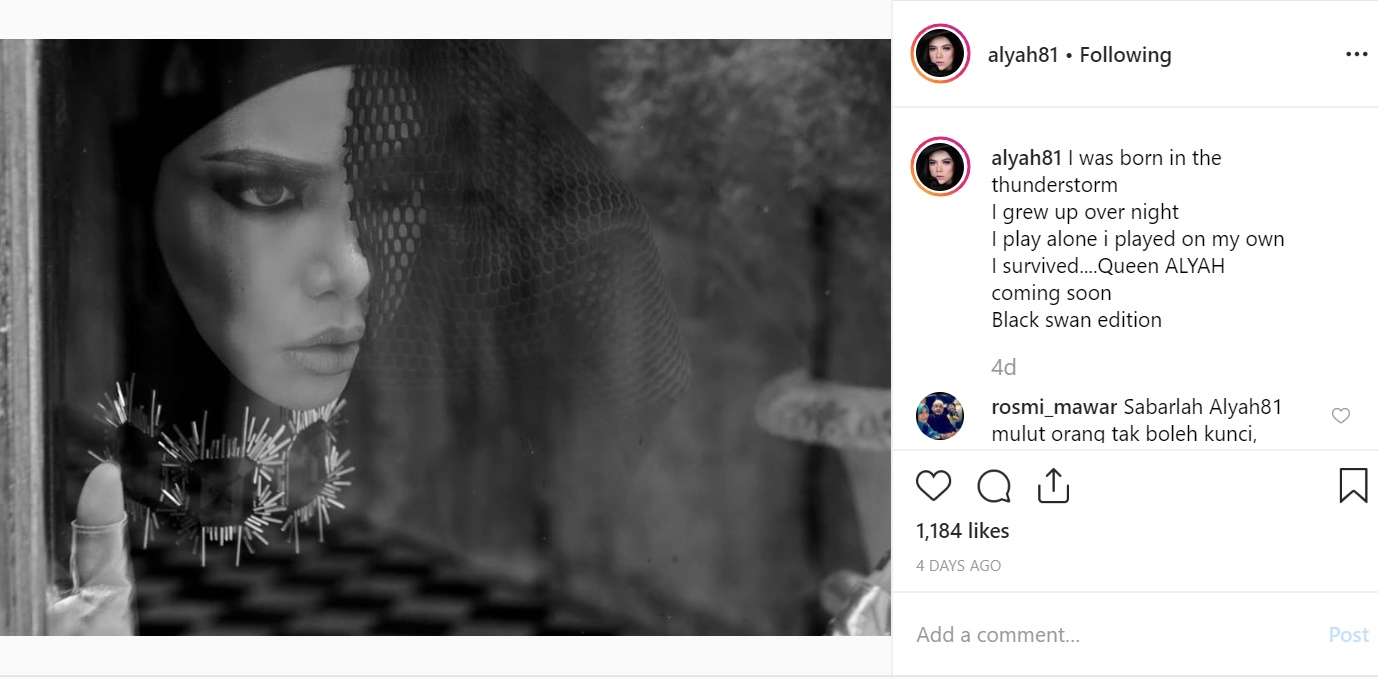
Task: Open the 4 DAYS AGO timestamp link
Action: [958, 566]
